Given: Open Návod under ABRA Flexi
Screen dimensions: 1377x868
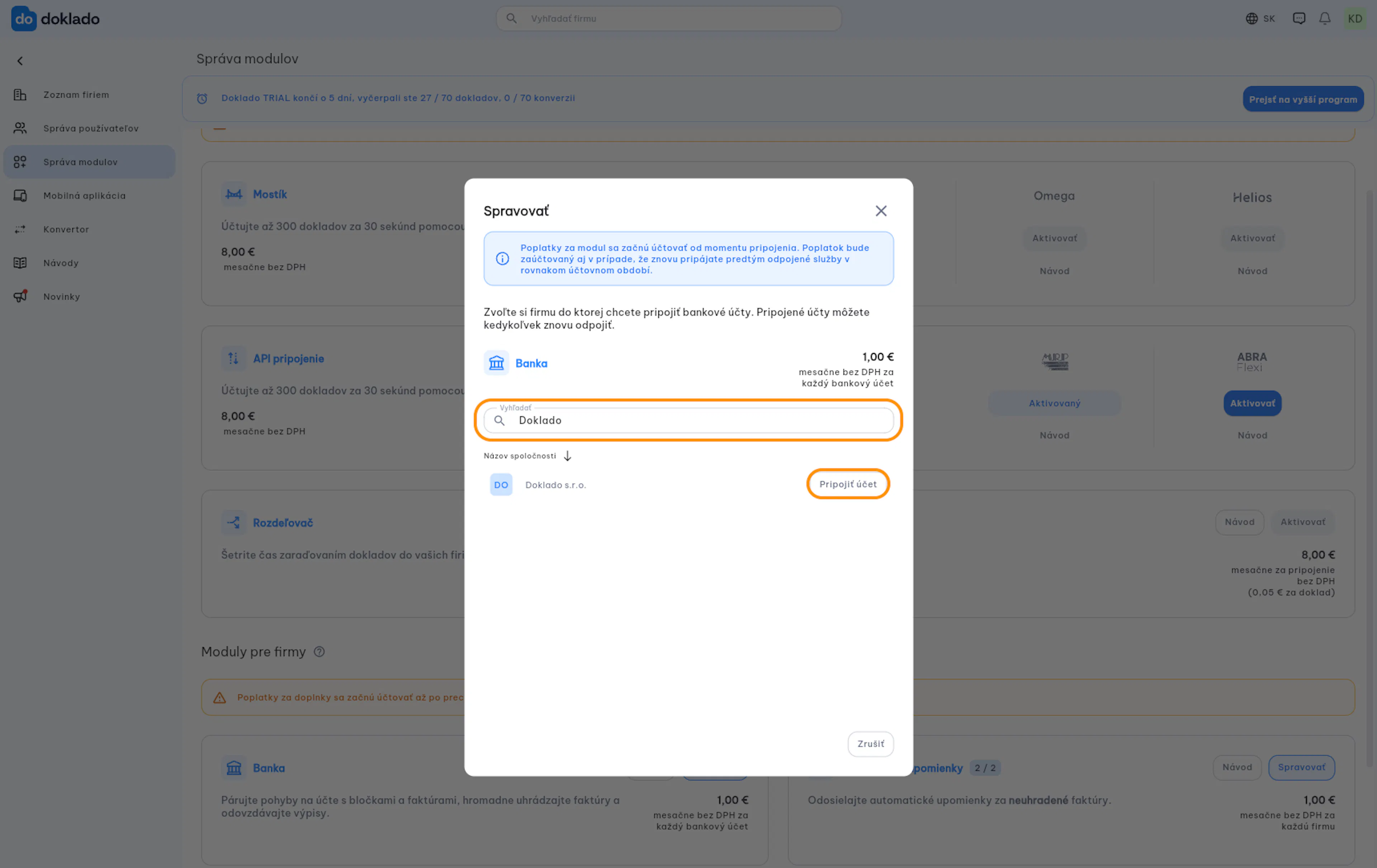Looking at the screenshot, I should click(1252, 435).
